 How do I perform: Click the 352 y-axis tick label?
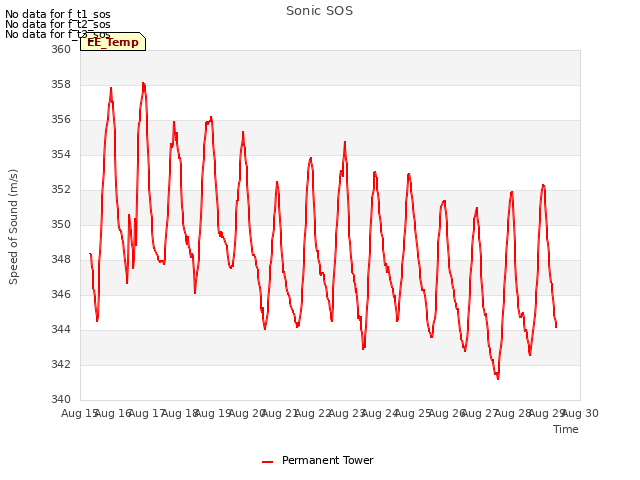(x=61, y=190)
